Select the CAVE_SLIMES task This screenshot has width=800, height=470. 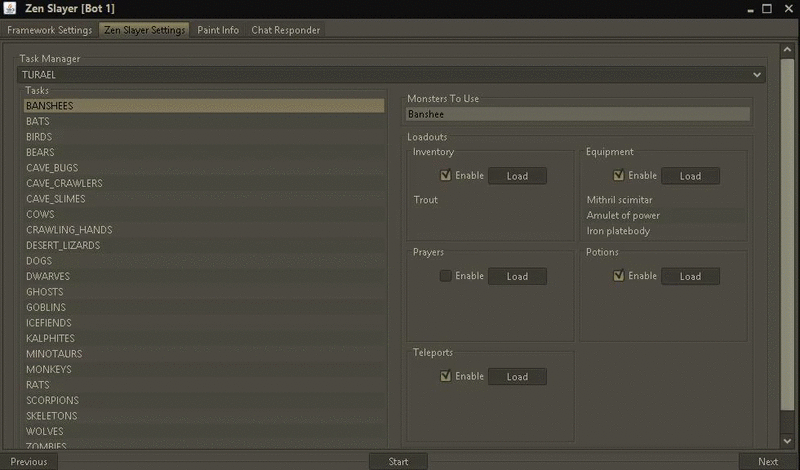tap(204, 199)
